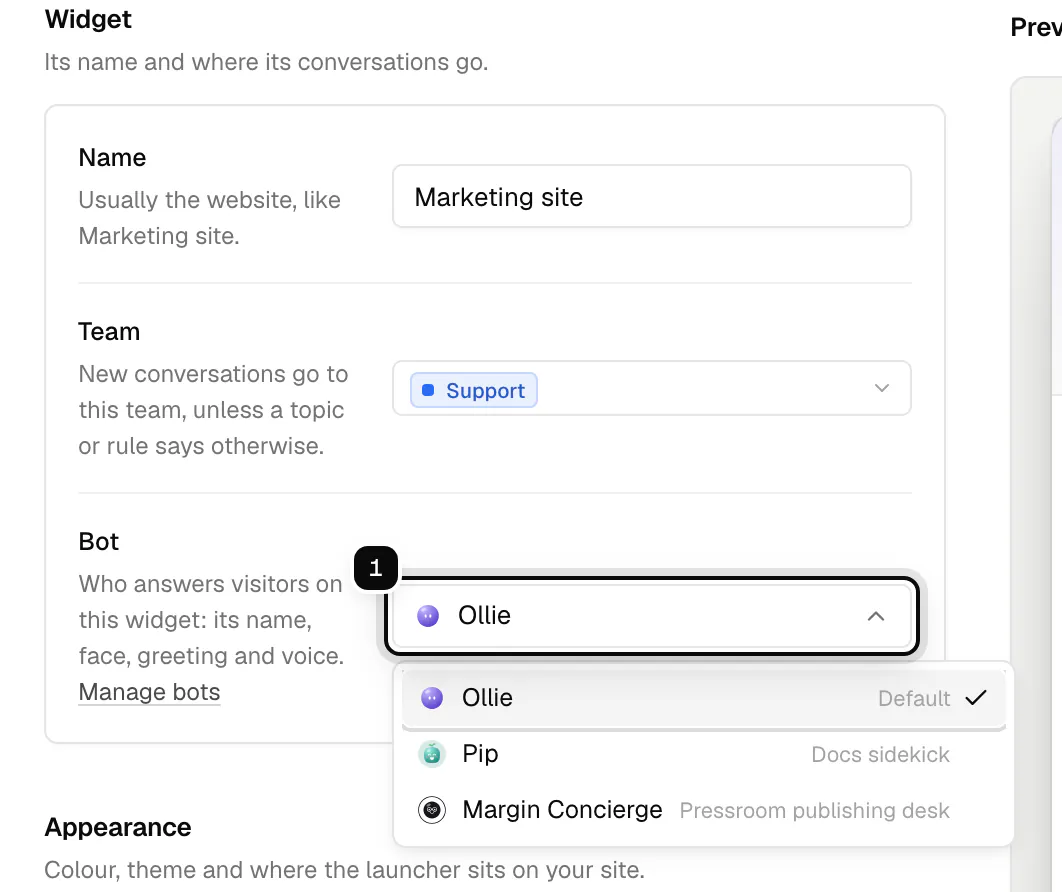This screenshot has height=892, width=1062.
Task: Click the 'Pressroom publishing desk' description
Action: 814,811
